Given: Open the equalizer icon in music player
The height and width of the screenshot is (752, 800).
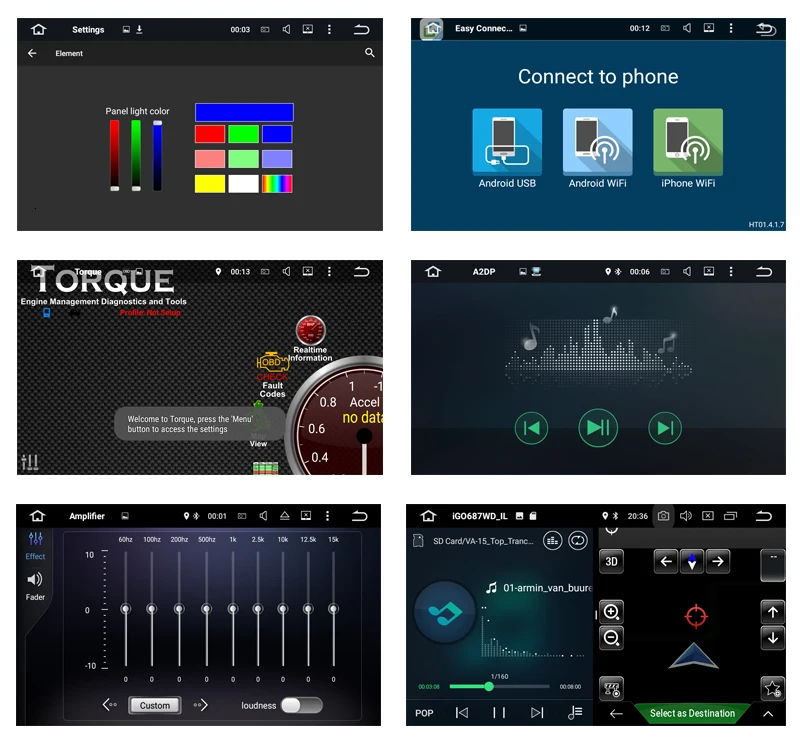Looking at the screenshot, I should tap(553, 541).
